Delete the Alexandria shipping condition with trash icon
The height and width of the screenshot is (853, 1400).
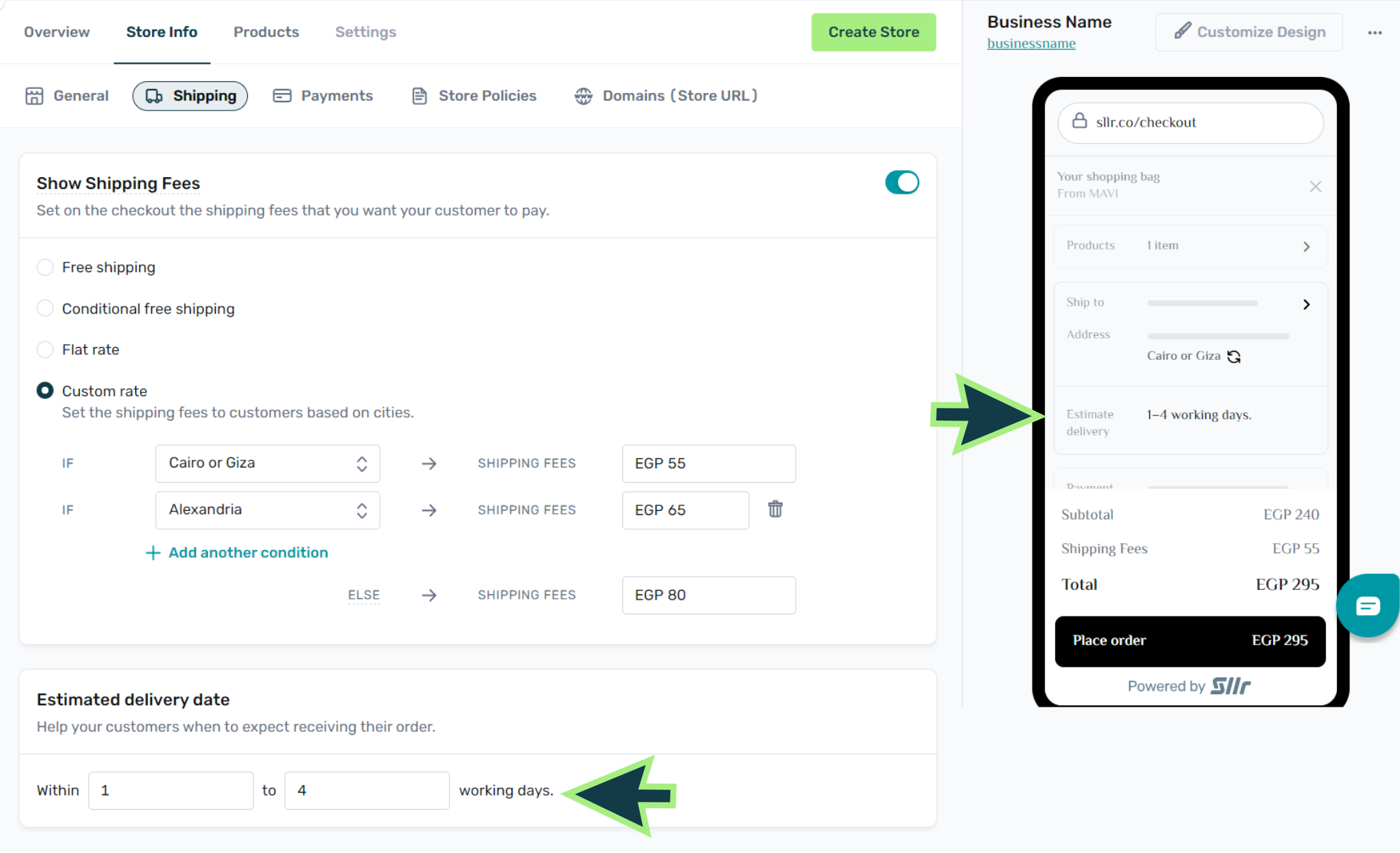pyautogui.click(x=775, y=509)
